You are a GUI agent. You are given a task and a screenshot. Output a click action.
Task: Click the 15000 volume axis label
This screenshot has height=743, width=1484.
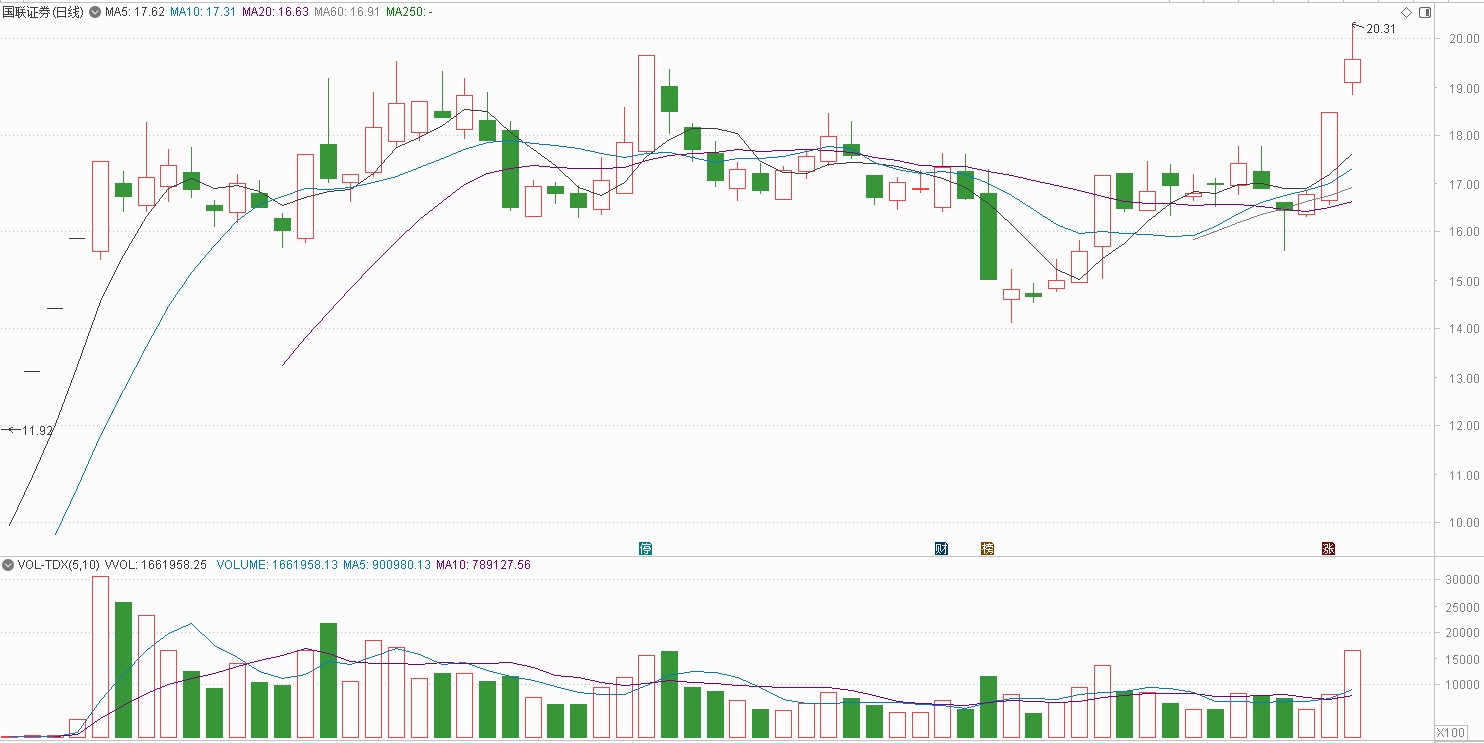(1462, 659)
